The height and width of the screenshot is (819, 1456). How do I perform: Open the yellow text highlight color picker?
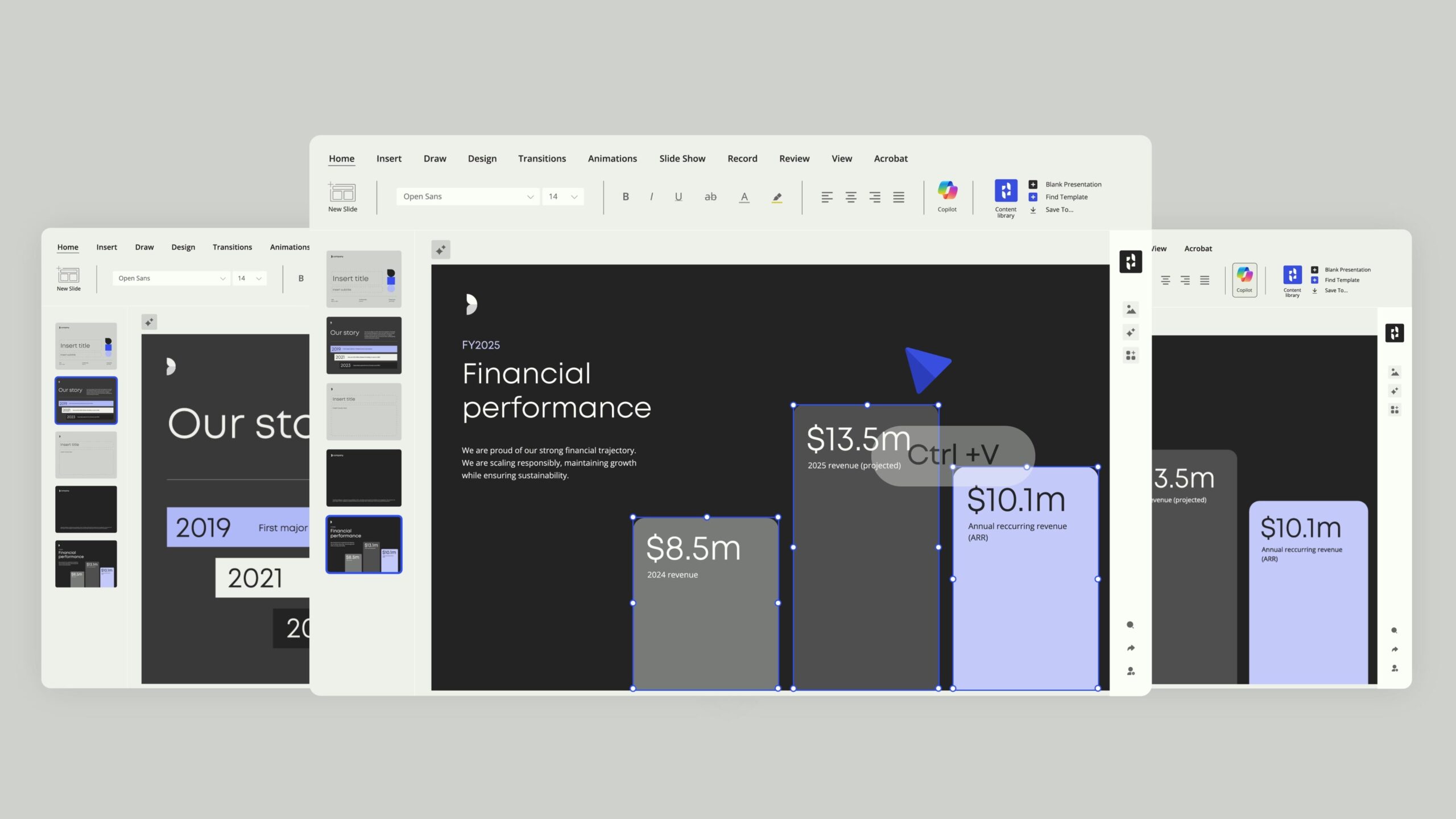[777, 196]
